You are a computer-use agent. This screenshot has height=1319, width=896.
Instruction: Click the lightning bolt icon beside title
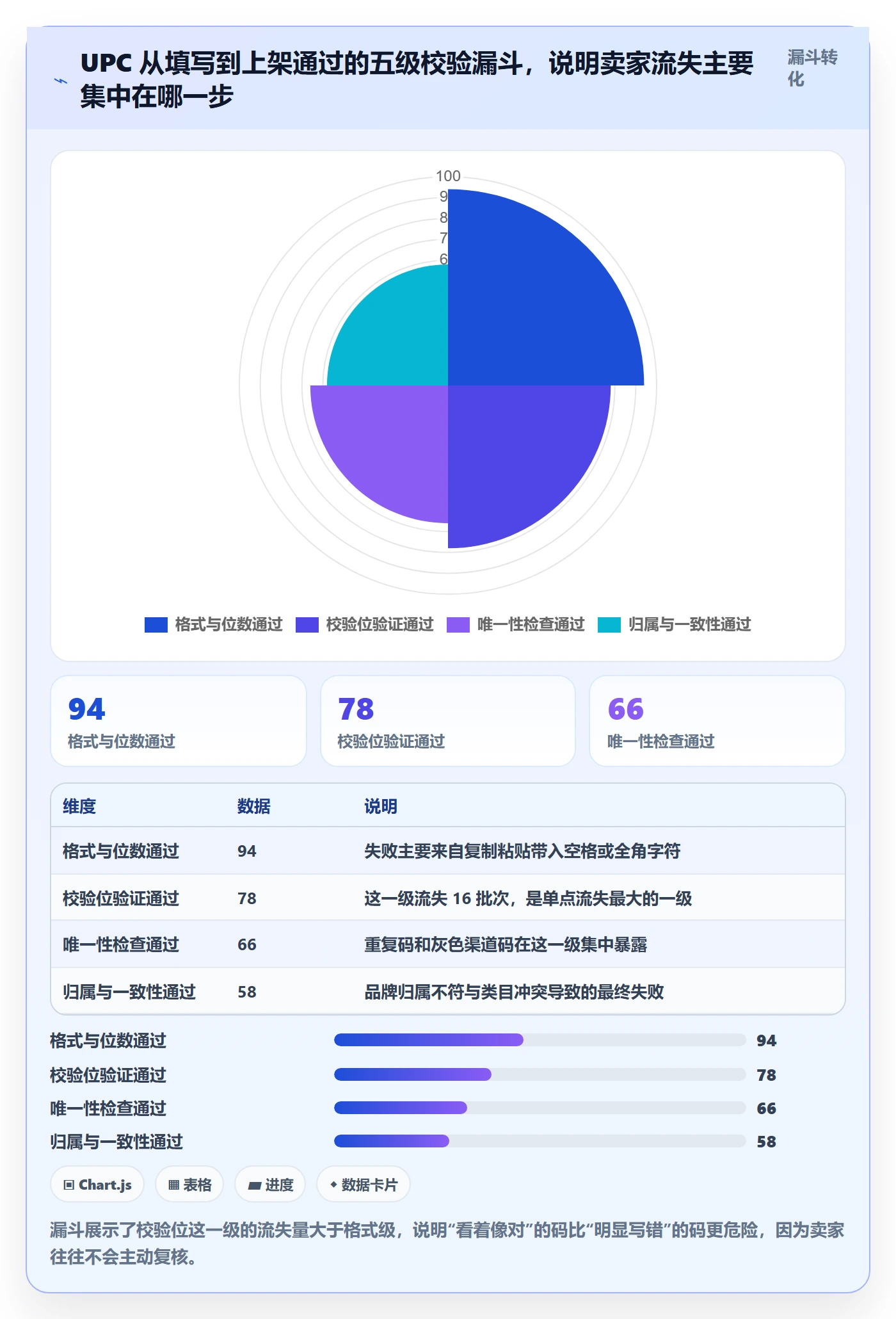61,81
